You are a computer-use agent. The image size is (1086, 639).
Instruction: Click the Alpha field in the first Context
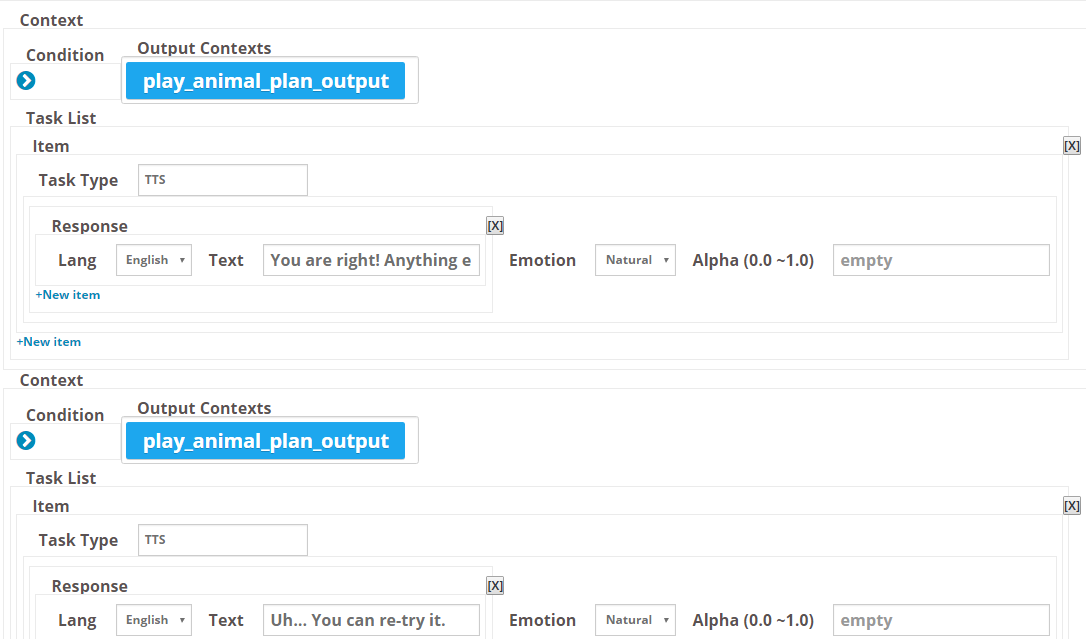pos(941,260)
